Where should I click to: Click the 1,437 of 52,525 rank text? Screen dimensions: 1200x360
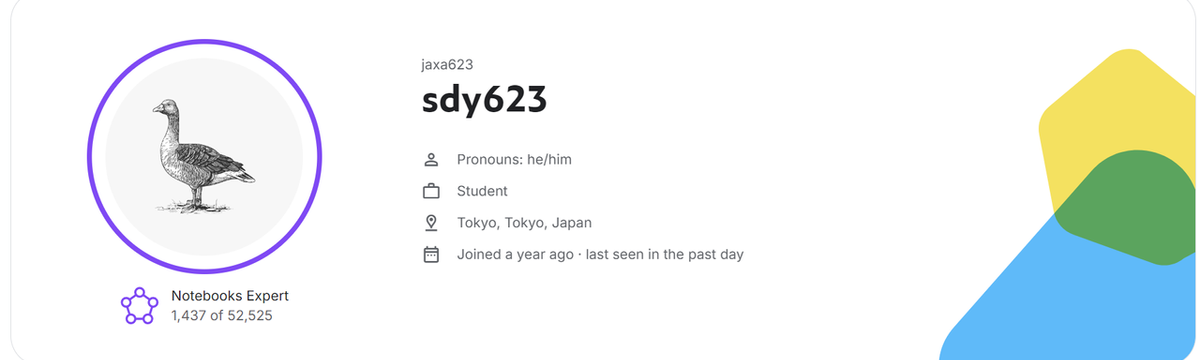(222, 316)
